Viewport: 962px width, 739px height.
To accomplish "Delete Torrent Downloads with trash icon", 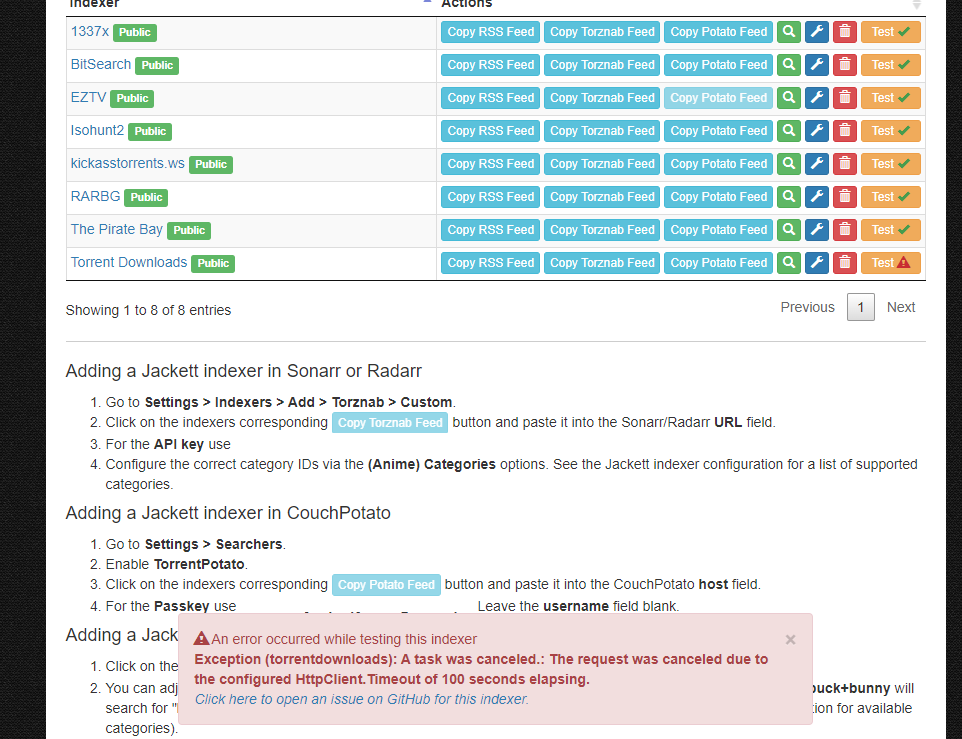I will click(845, 263).
